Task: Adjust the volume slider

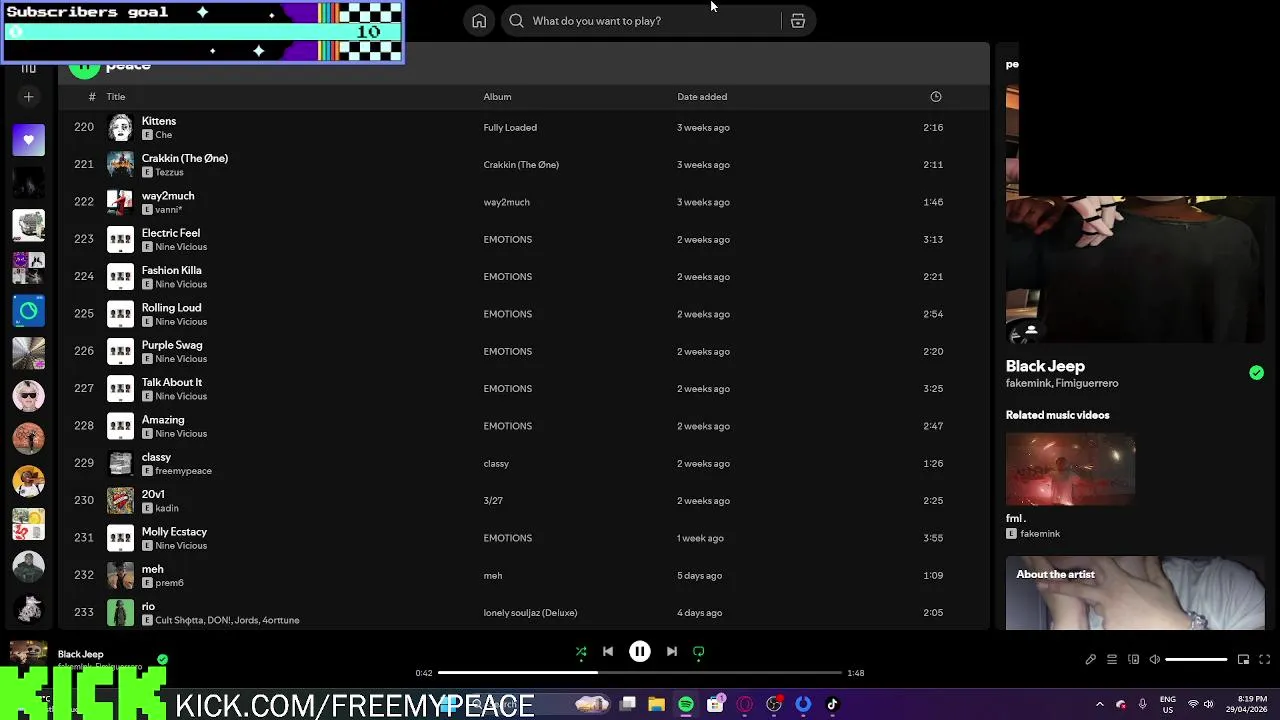Action: coord(1196,660)
